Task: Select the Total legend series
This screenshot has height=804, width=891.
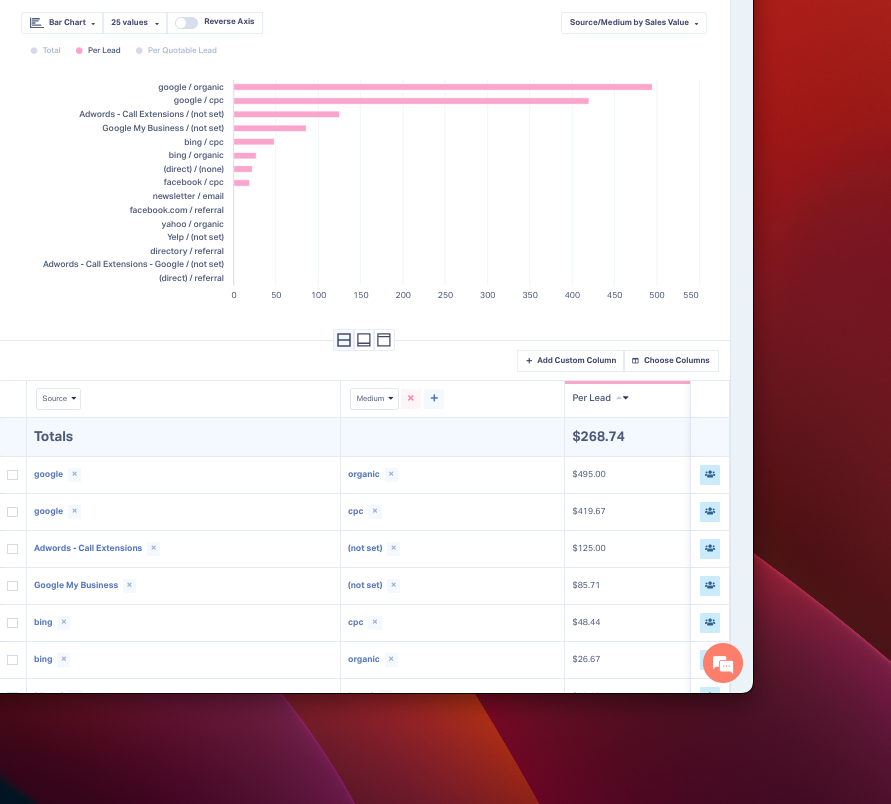Action: [45, 51]
